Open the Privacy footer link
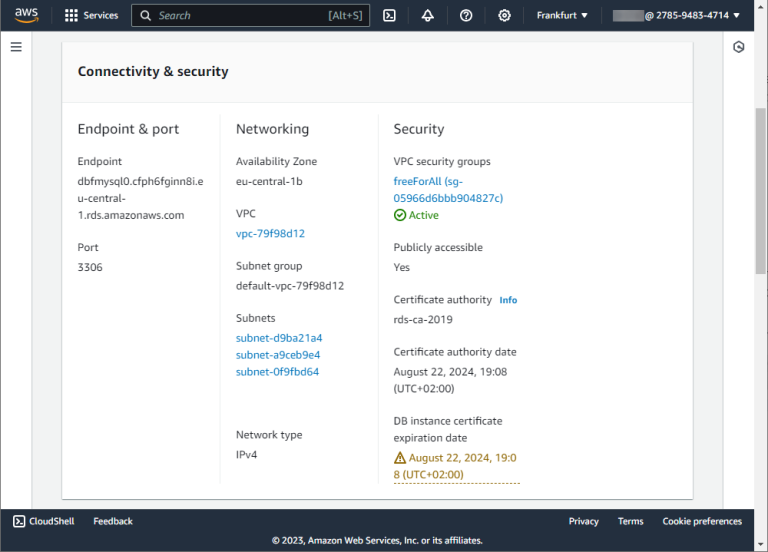This screenshot has height=552, width=768. (x=583, y=521)
